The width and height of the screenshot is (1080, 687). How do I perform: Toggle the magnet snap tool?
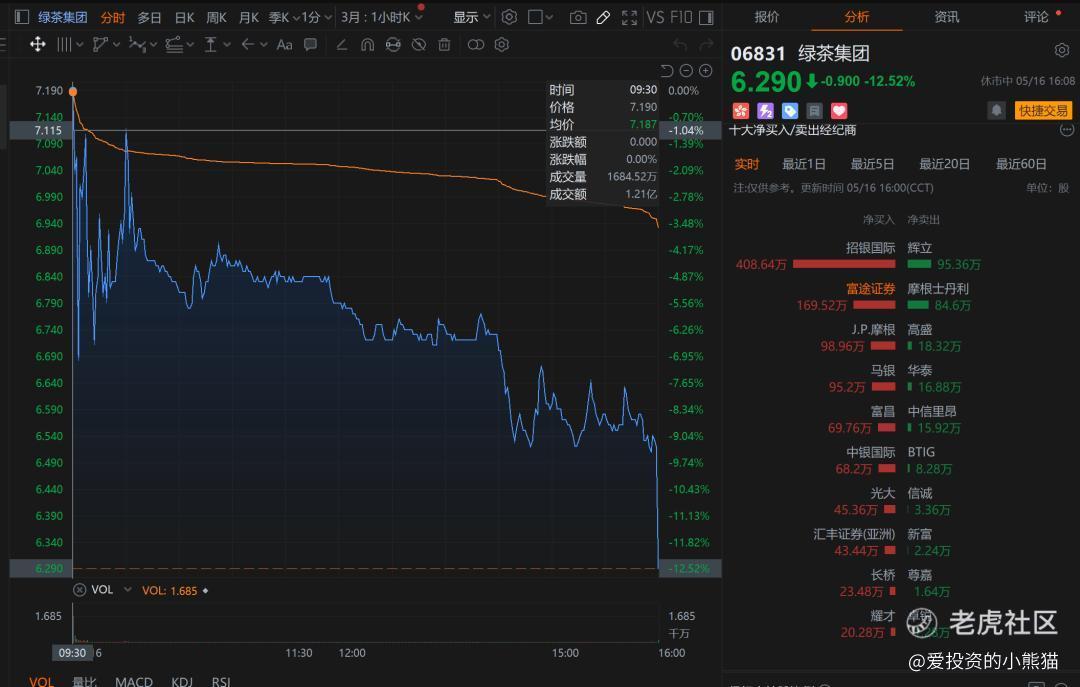click(367, 45)
